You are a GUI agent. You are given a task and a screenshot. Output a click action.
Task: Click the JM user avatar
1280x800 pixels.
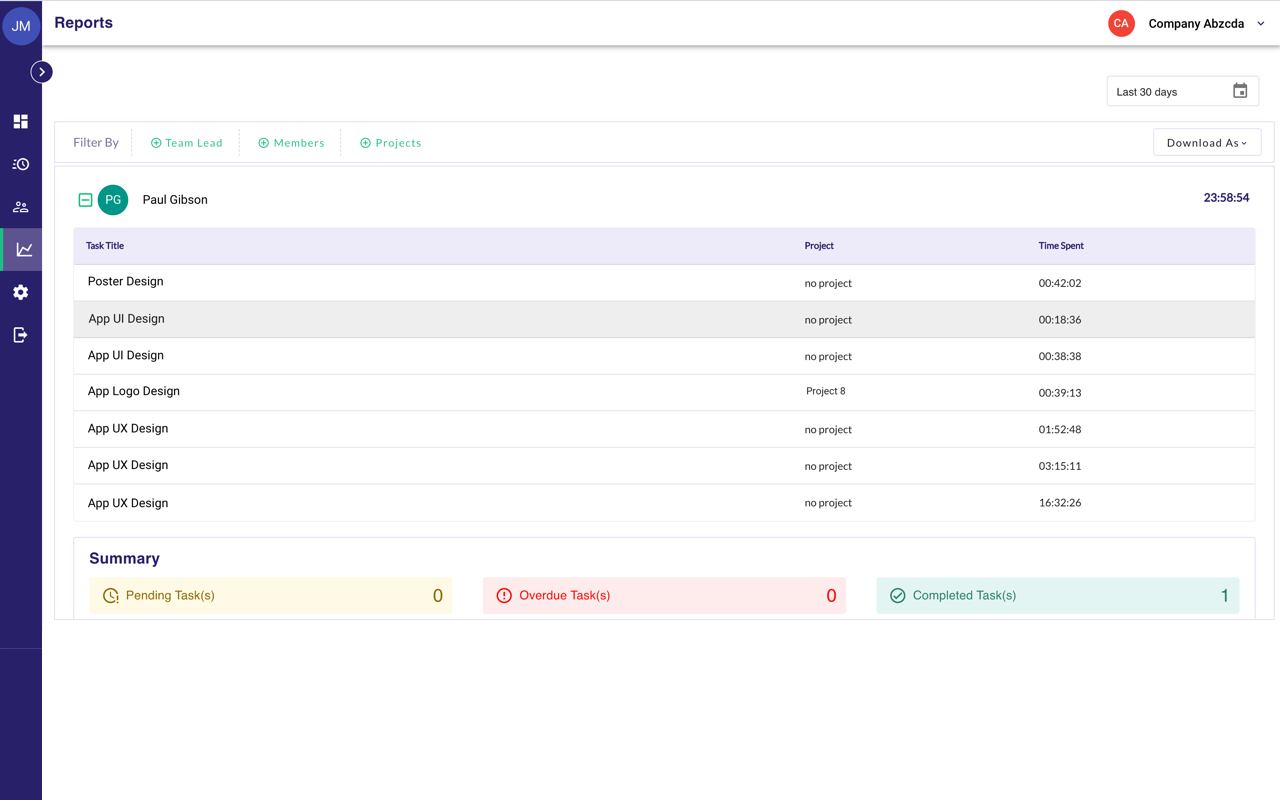21,26
